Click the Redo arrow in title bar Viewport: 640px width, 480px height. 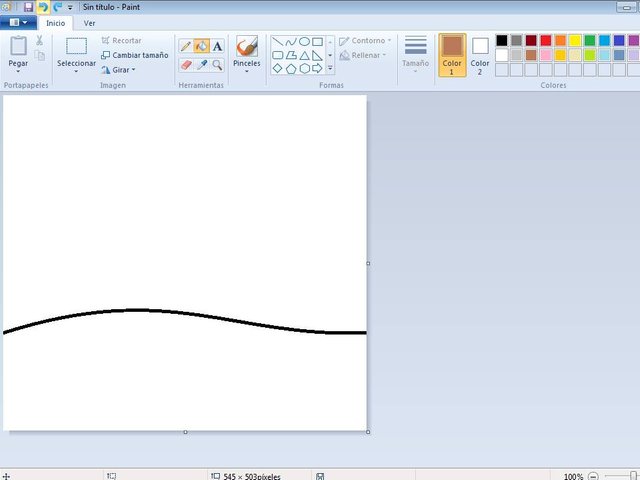[x=58, y=7]
